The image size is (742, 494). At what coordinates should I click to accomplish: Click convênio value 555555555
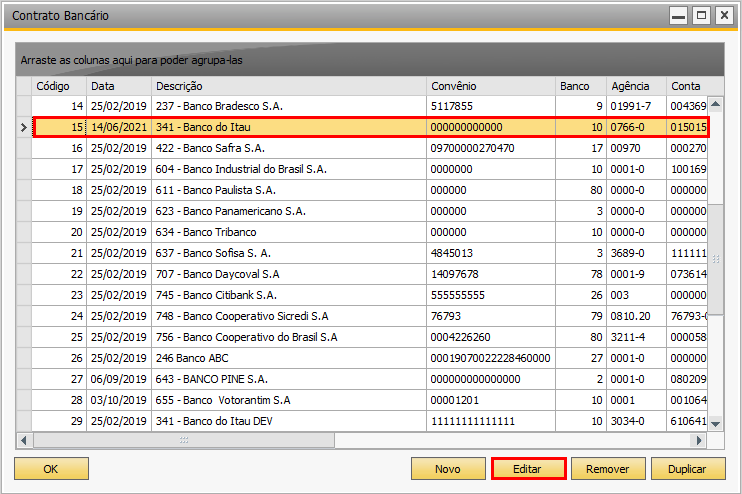[491, 295]
